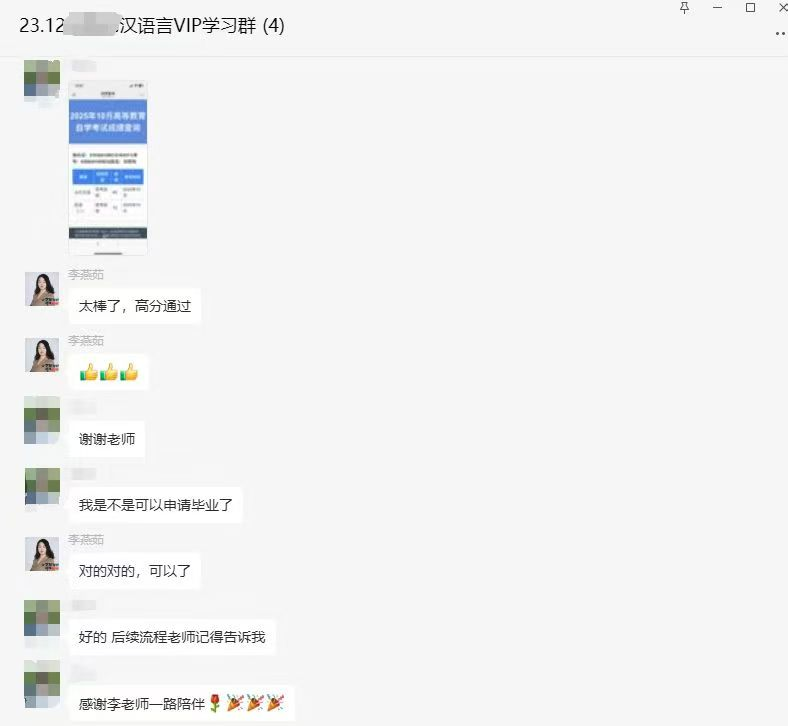Viewport: 788px width, 726px height.
Task: Click 李燕茹's avatar beside 太棒了，高分通过
Action: pos(42,289)
